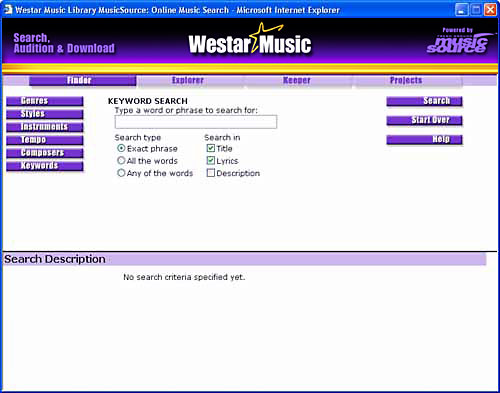
Task: Switch to the Keeper tab
Action: (x=296, y=81)
